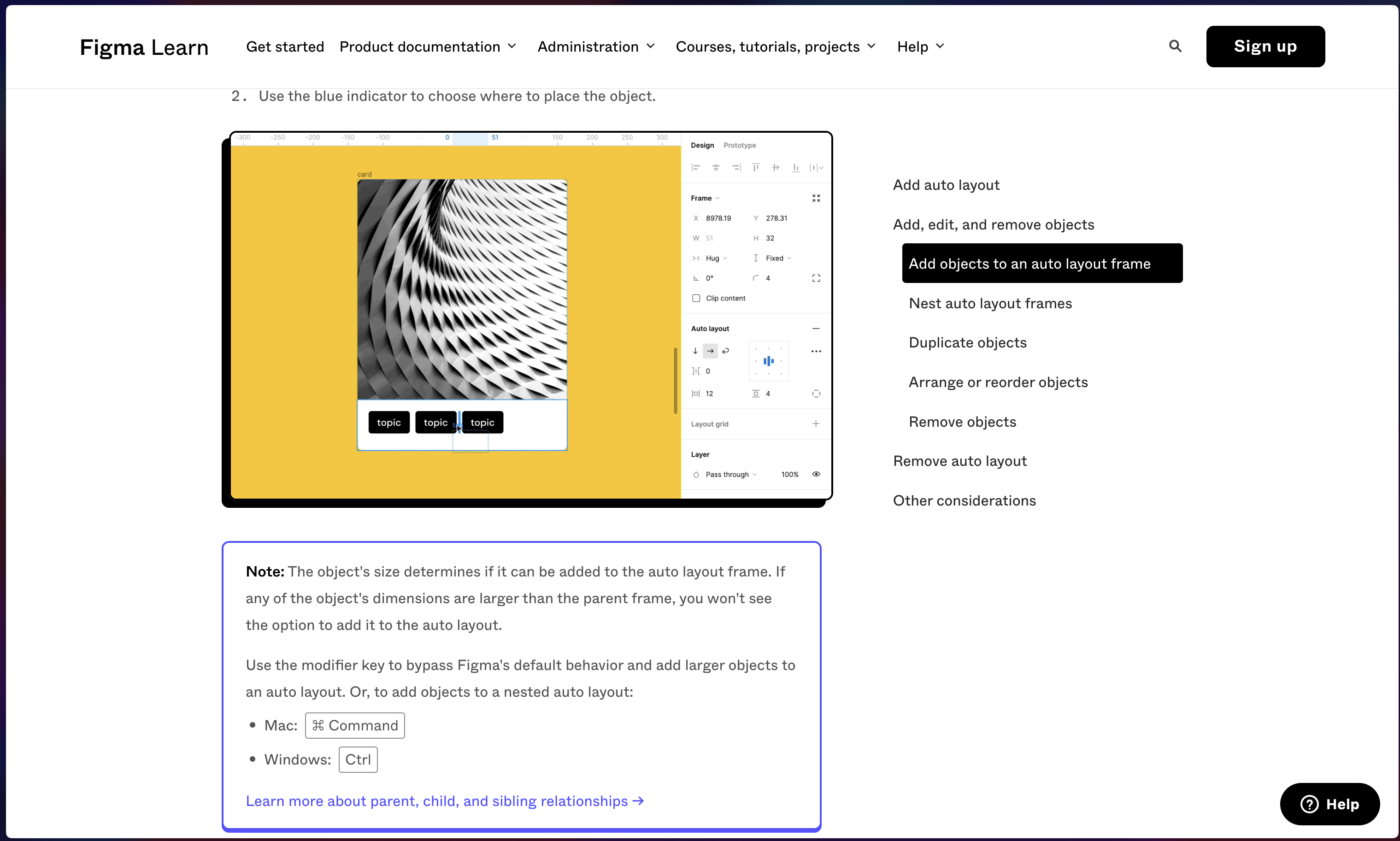
Task: Go to Remove objects section
Action: (x=962, y=422)
